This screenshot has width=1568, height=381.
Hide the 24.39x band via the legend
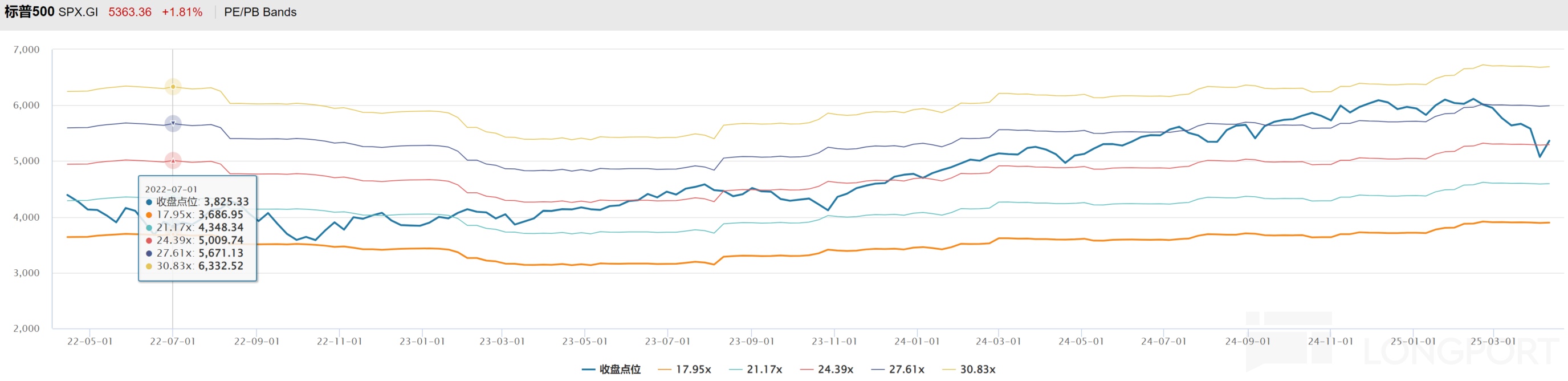click(827, 370)
